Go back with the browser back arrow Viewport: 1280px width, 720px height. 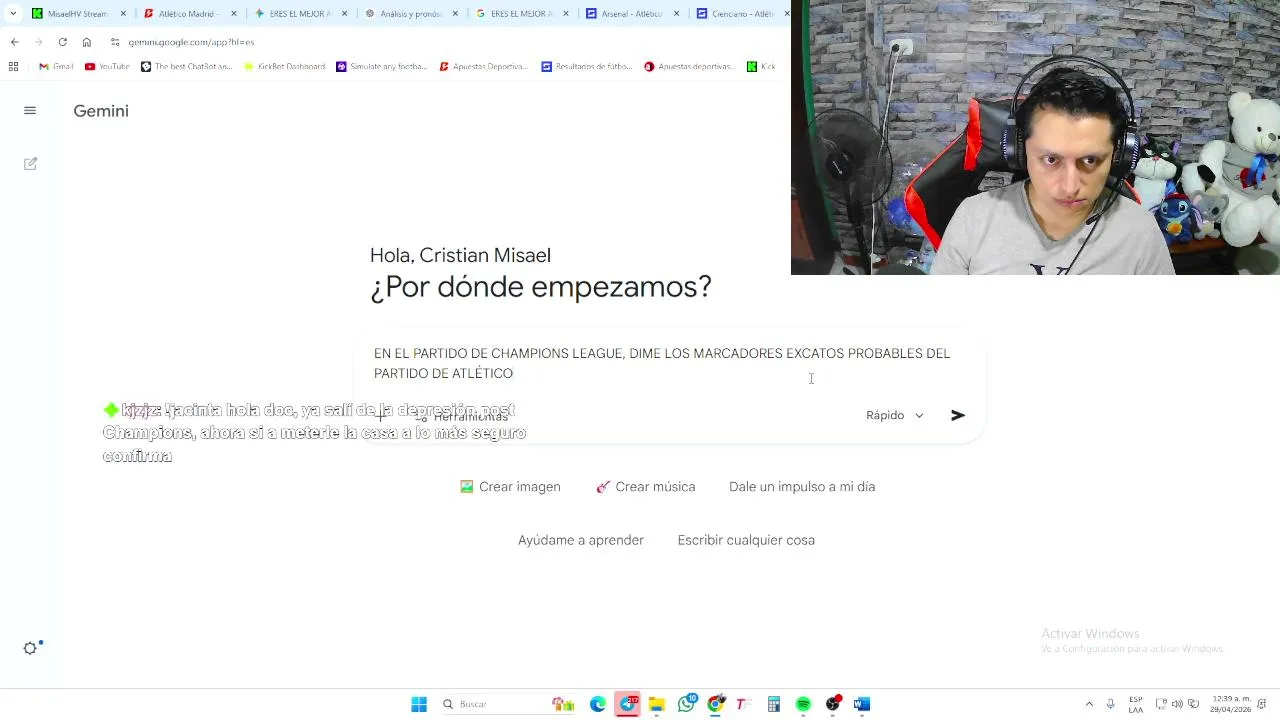pyautogui.click(x=14, y=42)
